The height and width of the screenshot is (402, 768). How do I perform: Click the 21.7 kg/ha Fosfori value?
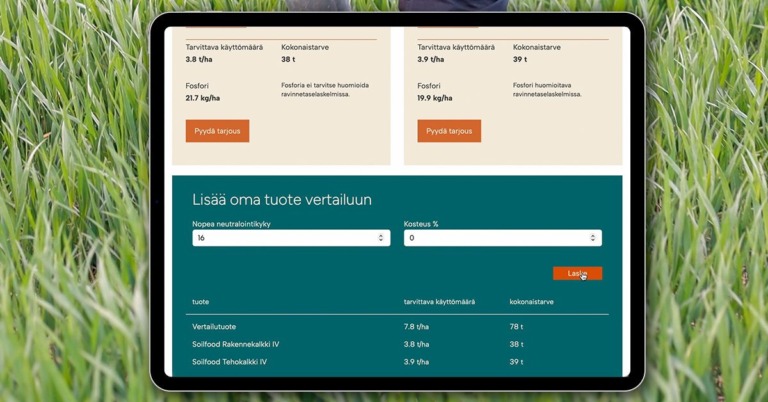tap(203, 98)
